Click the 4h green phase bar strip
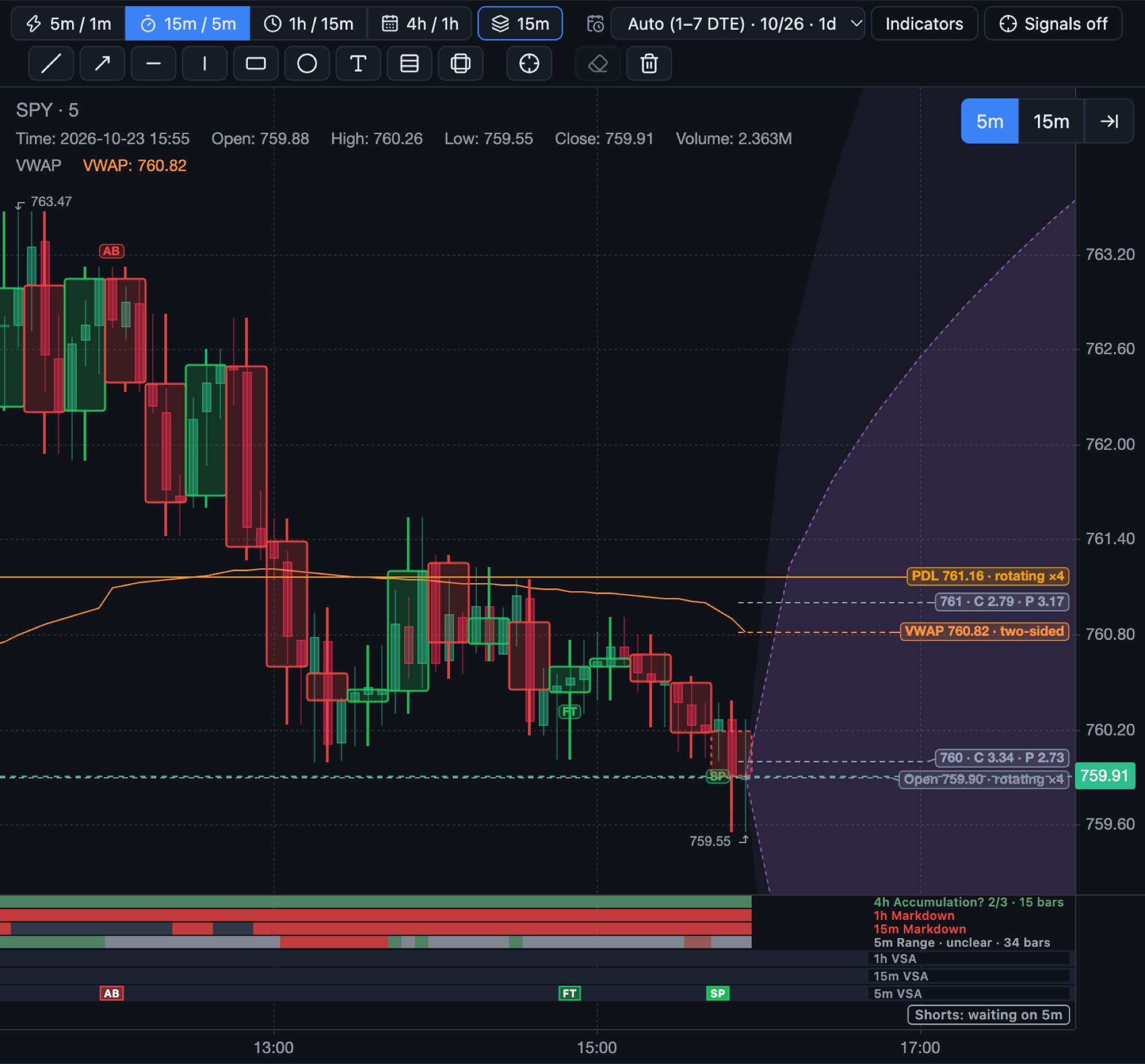 (x=376, y=901)
